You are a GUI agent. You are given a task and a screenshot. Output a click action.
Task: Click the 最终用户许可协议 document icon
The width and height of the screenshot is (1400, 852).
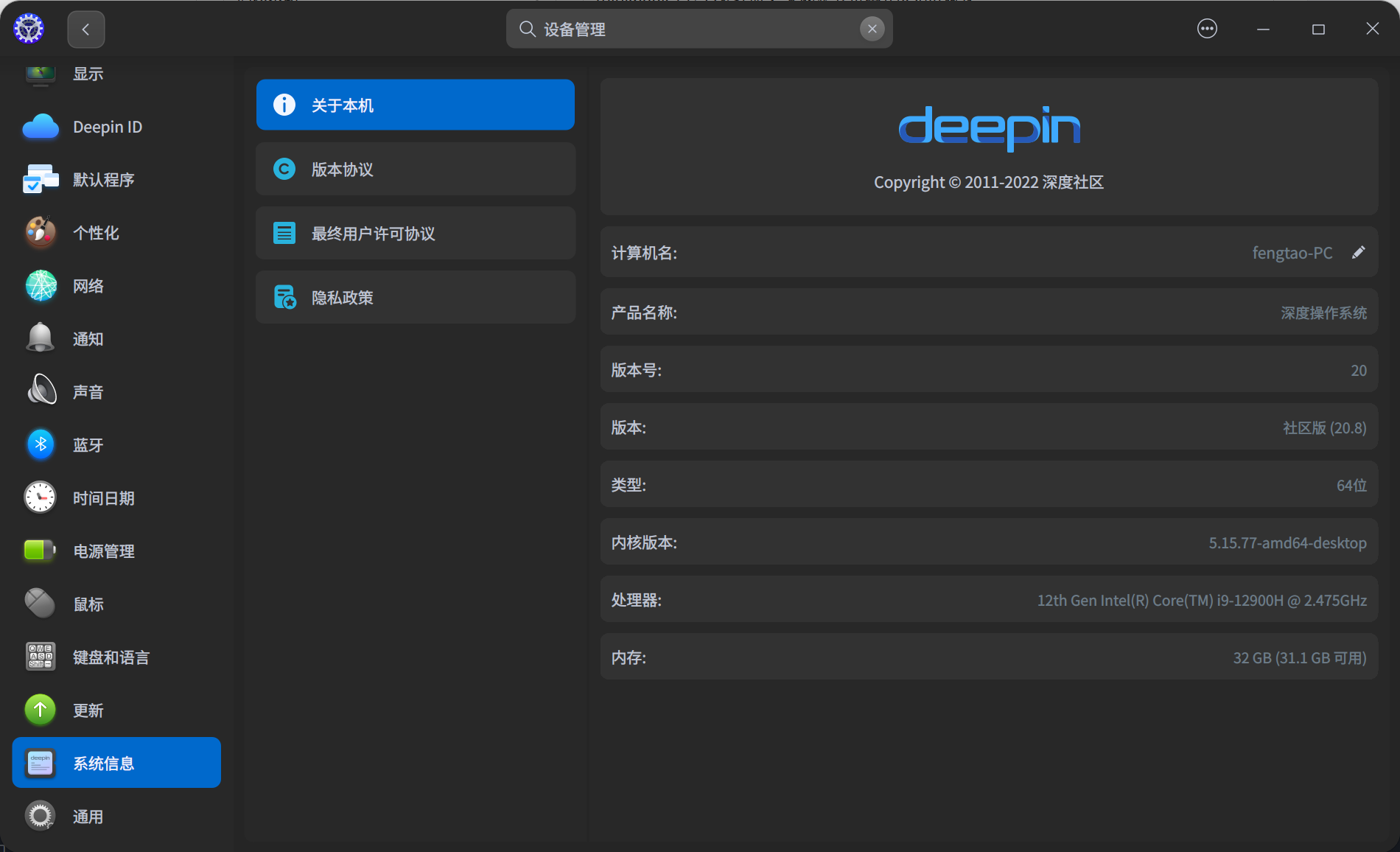(284, 233)
